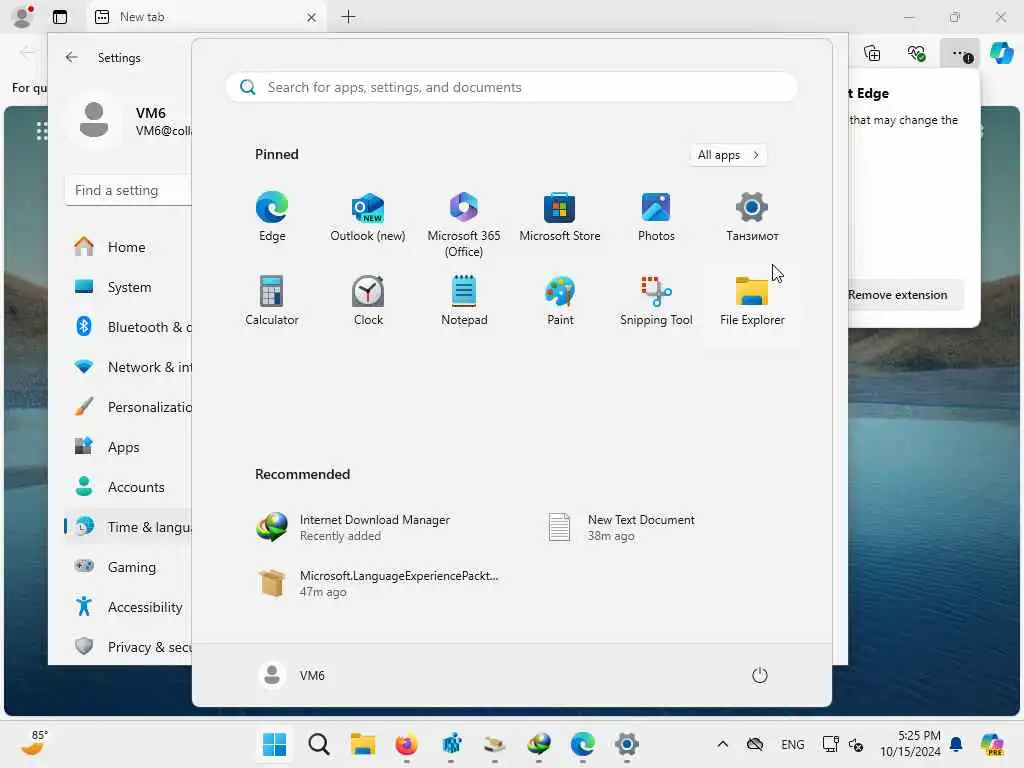This screenshot has height=768, width=1024.
Task: Open Copilot in Edge toolbar
Action: pos(1001,53)
